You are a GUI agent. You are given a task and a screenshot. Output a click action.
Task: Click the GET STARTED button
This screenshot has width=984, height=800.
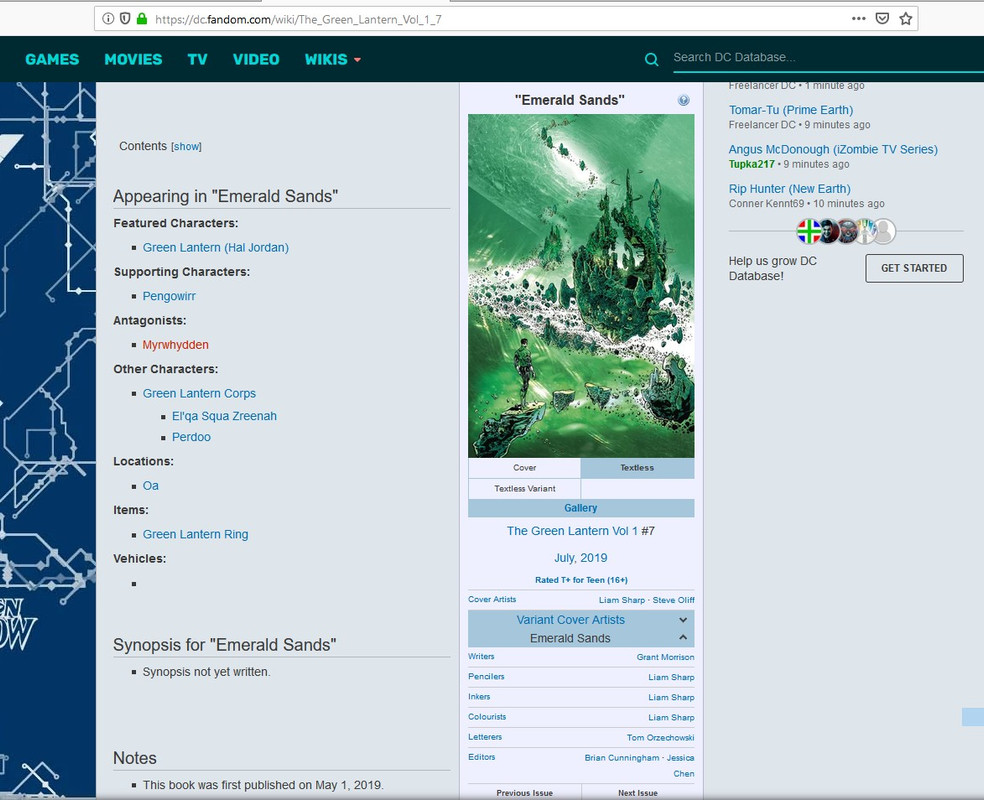click(914, 268)
